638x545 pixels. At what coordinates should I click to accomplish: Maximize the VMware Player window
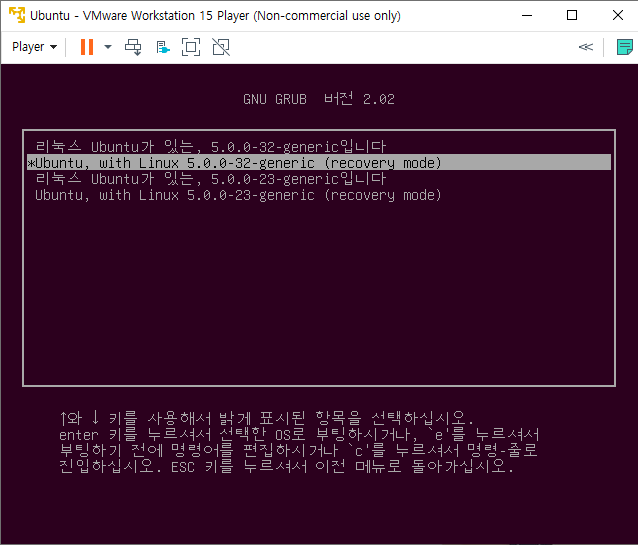pos(572,15)
